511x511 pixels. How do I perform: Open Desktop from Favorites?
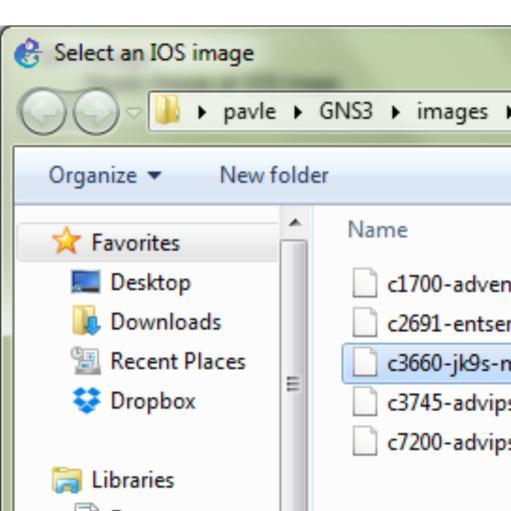pyautogui.click(x=151, y=283)
